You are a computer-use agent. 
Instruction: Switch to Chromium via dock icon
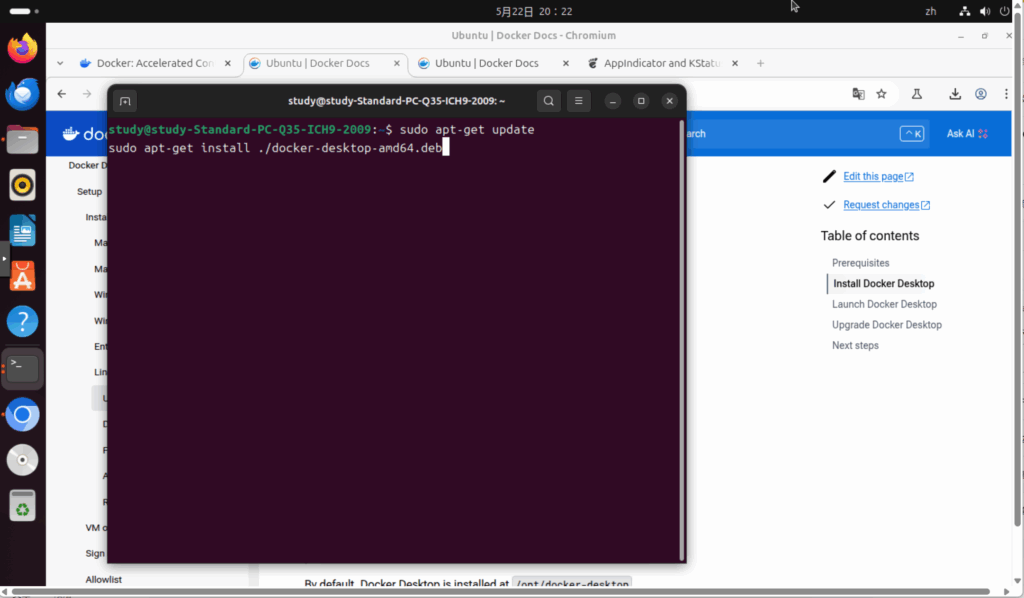tap(22, 415)
